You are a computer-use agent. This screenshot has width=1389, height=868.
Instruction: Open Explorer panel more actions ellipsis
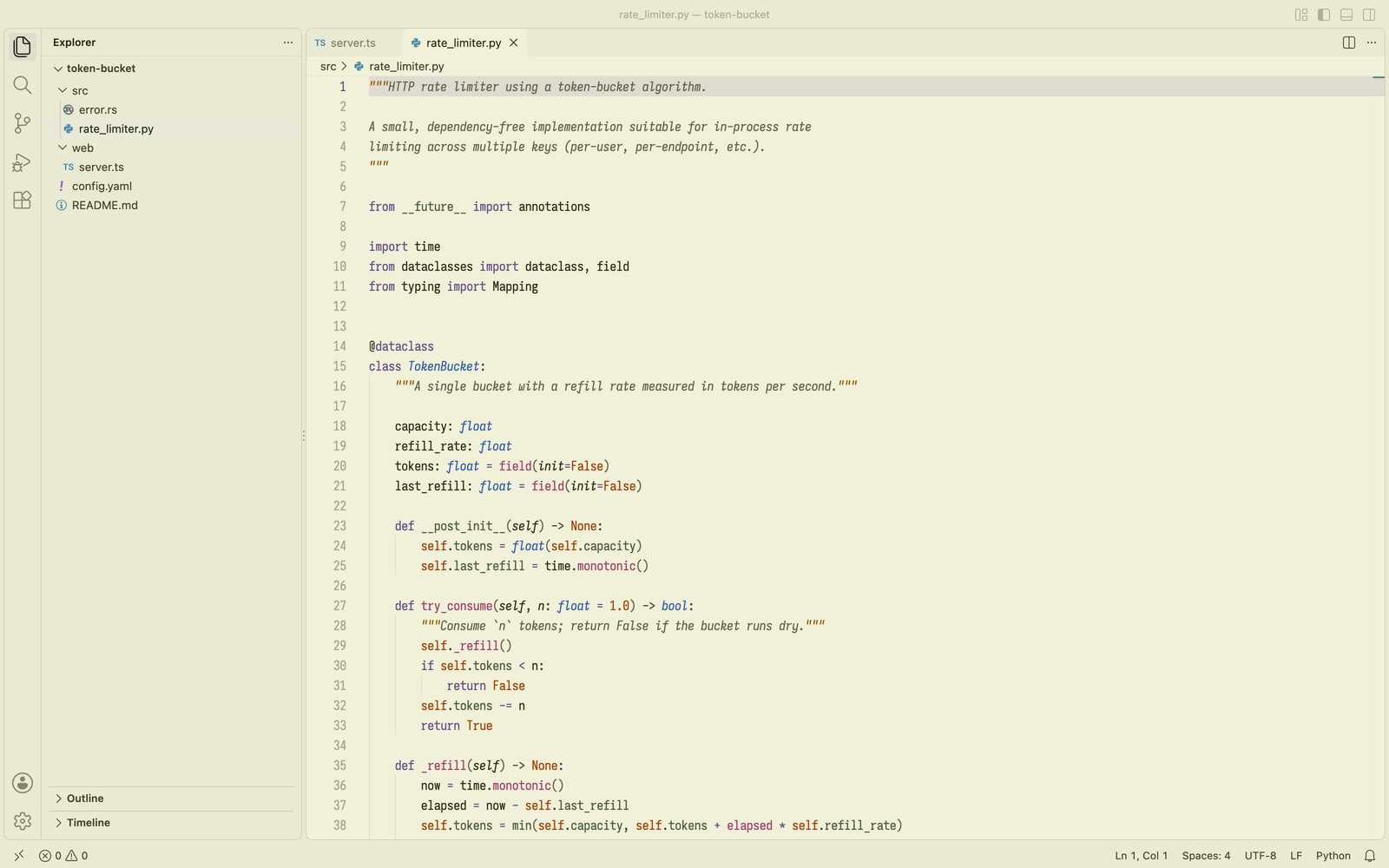[x=288, y=43]
